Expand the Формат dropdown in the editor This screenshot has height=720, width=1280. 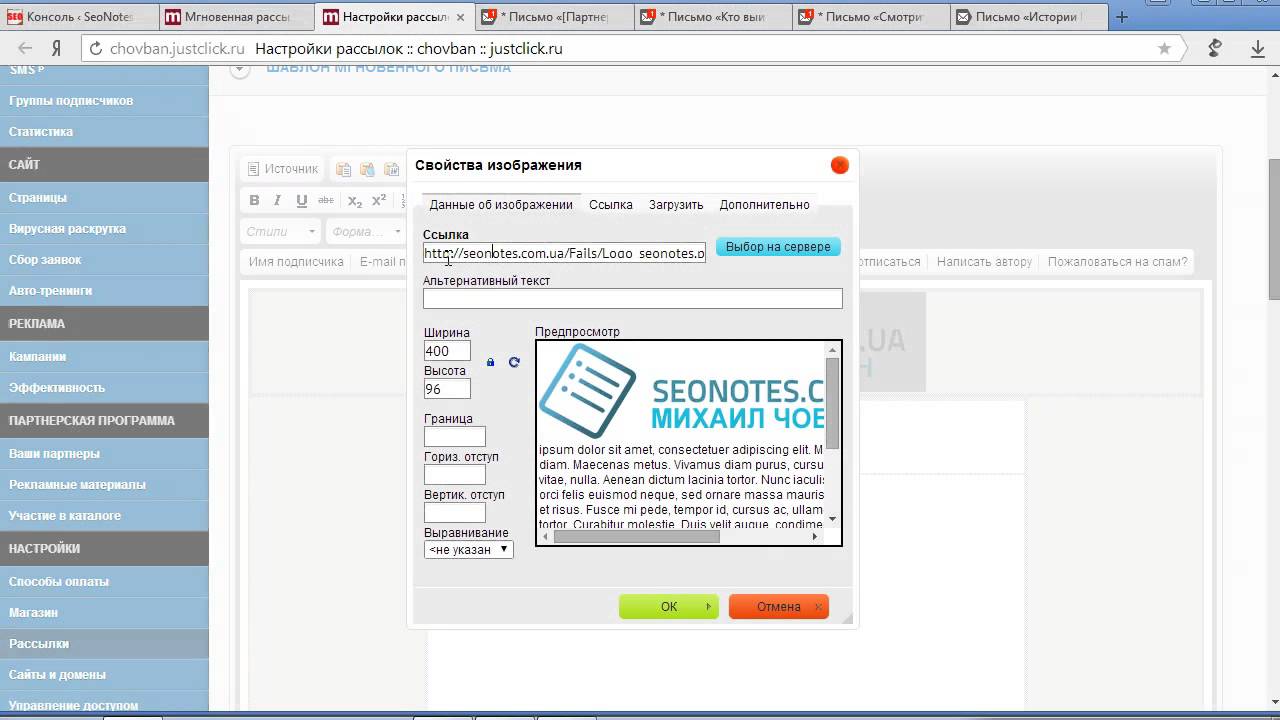coord(366,232)
